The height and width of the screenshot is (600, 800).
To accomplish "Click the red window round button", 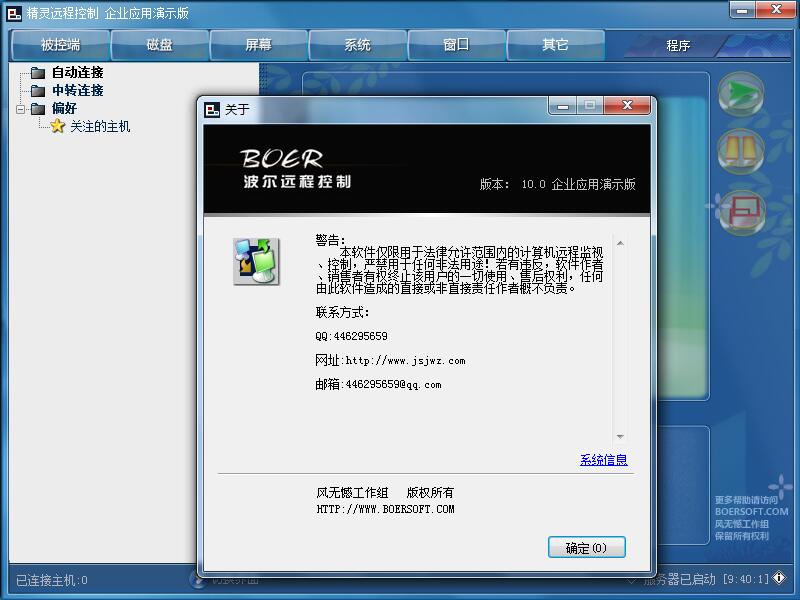I will pos(740,212).
